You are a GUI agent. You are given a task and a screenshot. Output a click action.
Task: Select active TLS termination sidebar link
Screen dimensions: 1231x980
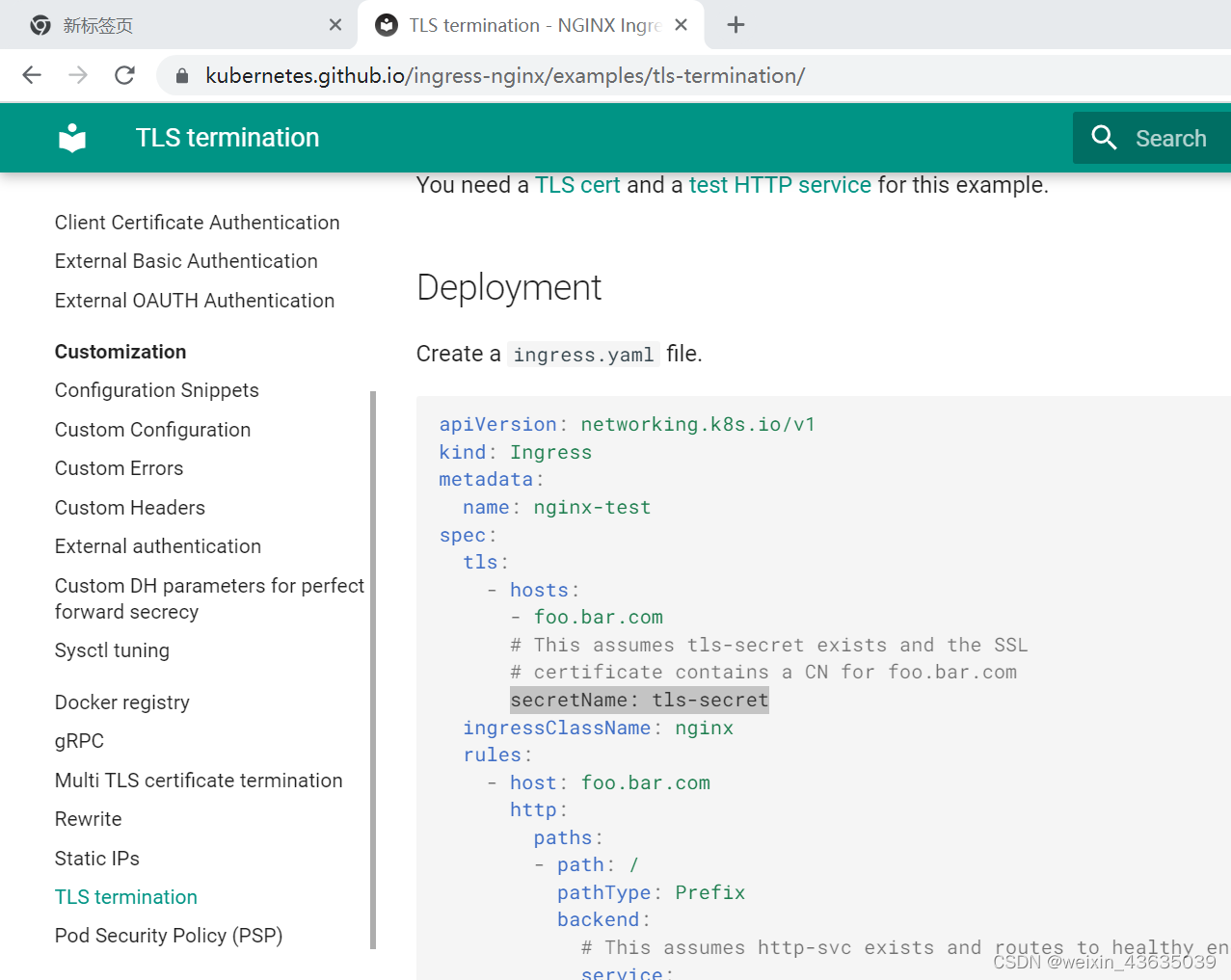tap(126, 897)
